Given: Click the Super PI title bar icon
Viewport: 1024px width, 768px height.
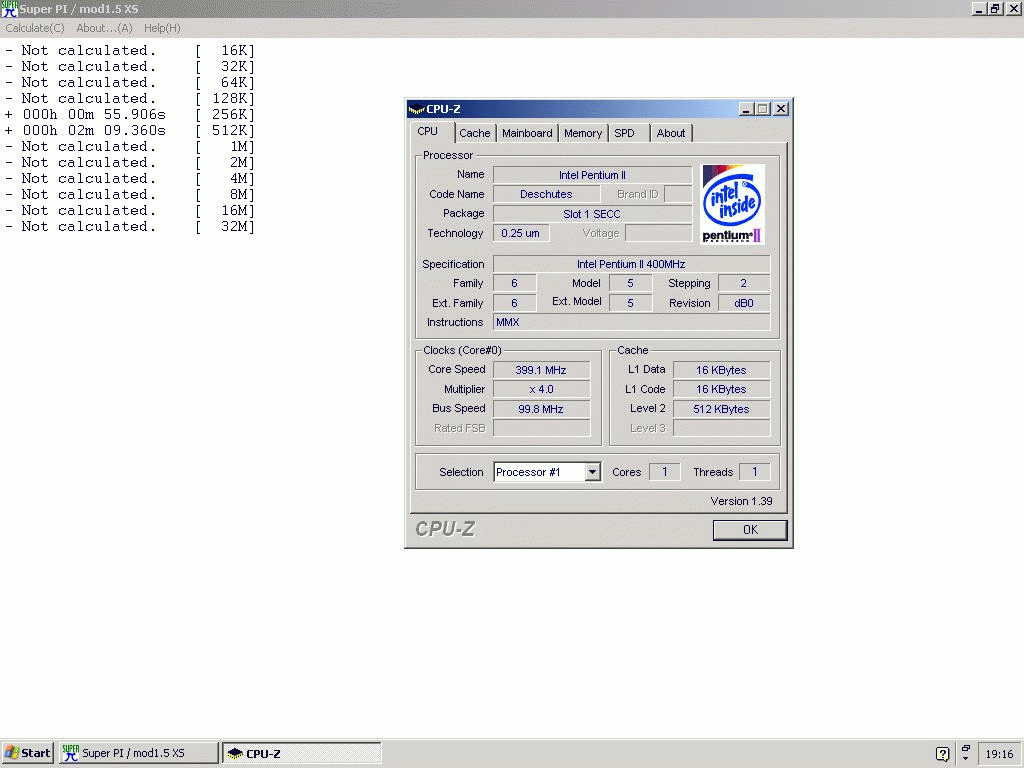Looking at the screenshot, I should pyautogui.click(x=9, y=9).
